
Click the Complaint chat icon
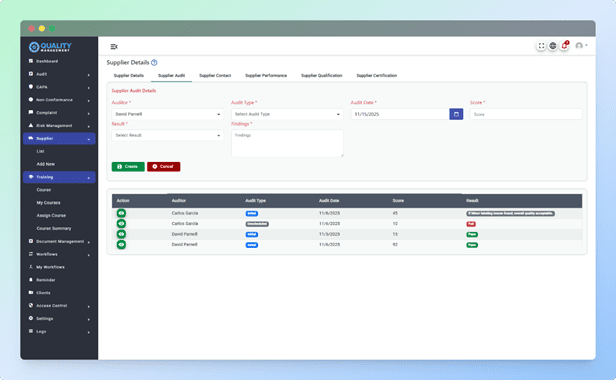pos(31,112)
